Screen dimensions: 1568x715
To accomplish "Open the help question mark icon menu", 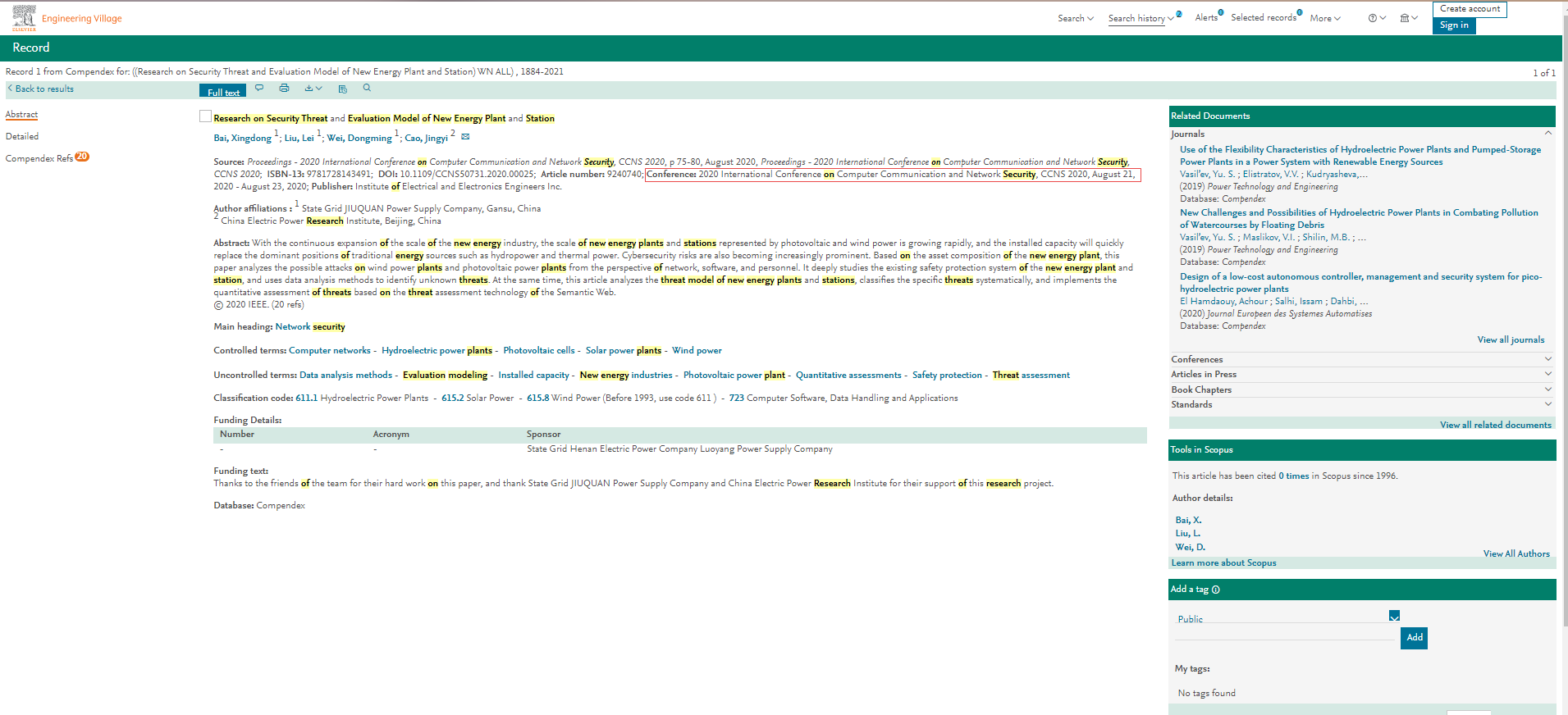I will (1376, 18).
